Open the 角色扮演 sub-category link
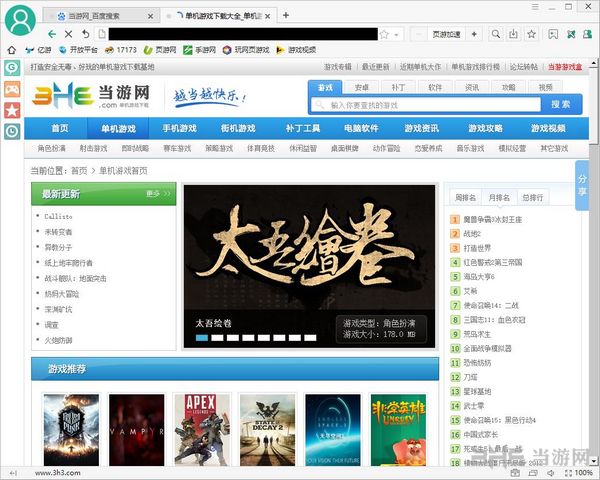The width and height of the screenshot is (600, 480). coord(52,148)
